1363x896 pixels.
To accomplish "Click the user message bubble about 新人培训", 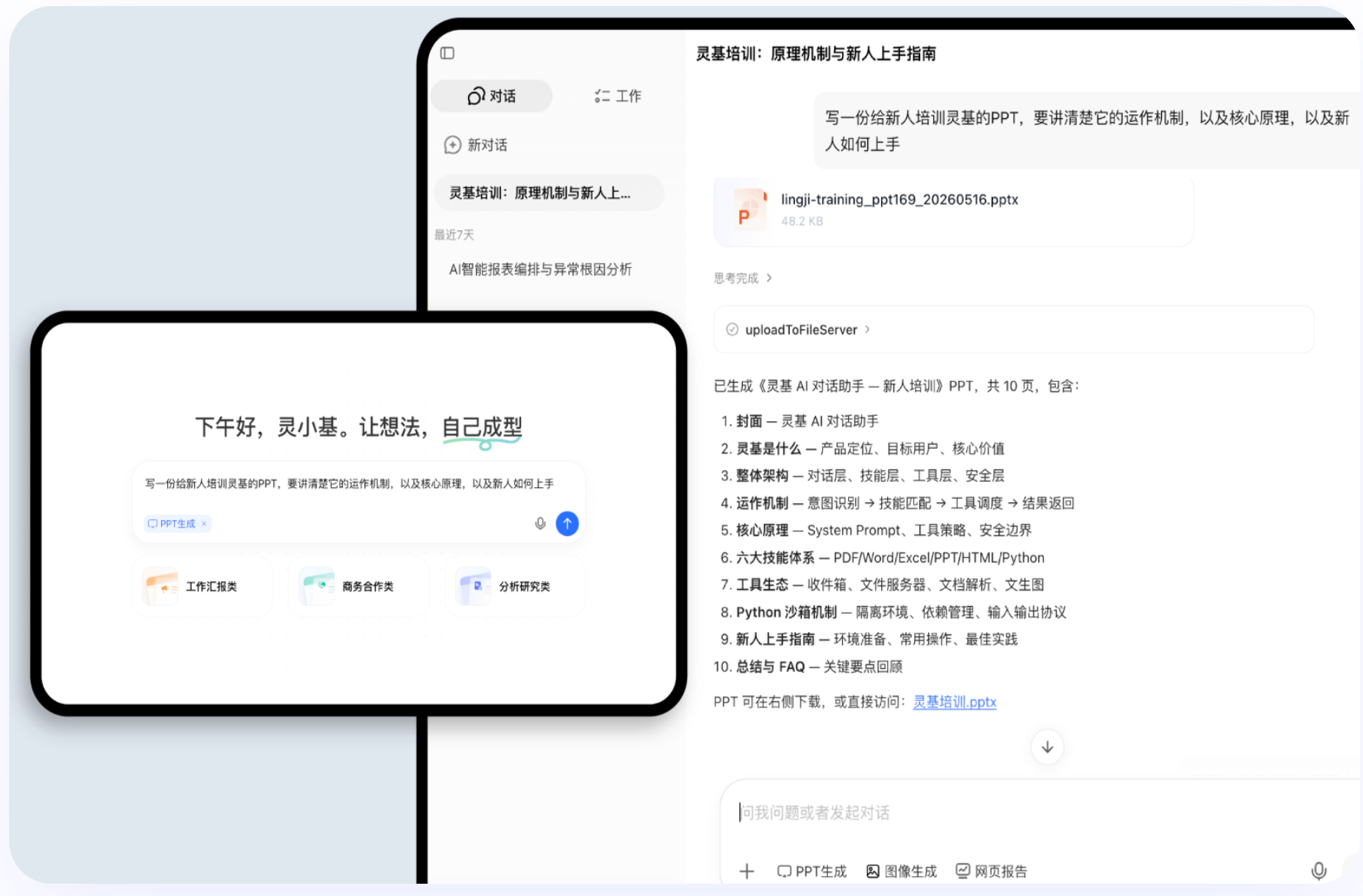I will click(1087, 131).
